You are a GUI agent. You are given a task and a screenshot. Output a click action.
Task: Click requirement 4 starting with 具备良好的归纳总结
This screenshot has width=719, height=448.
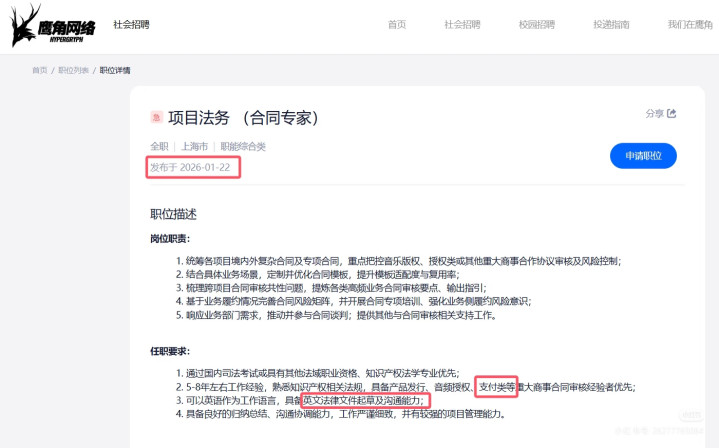click(x=341, y=414)
